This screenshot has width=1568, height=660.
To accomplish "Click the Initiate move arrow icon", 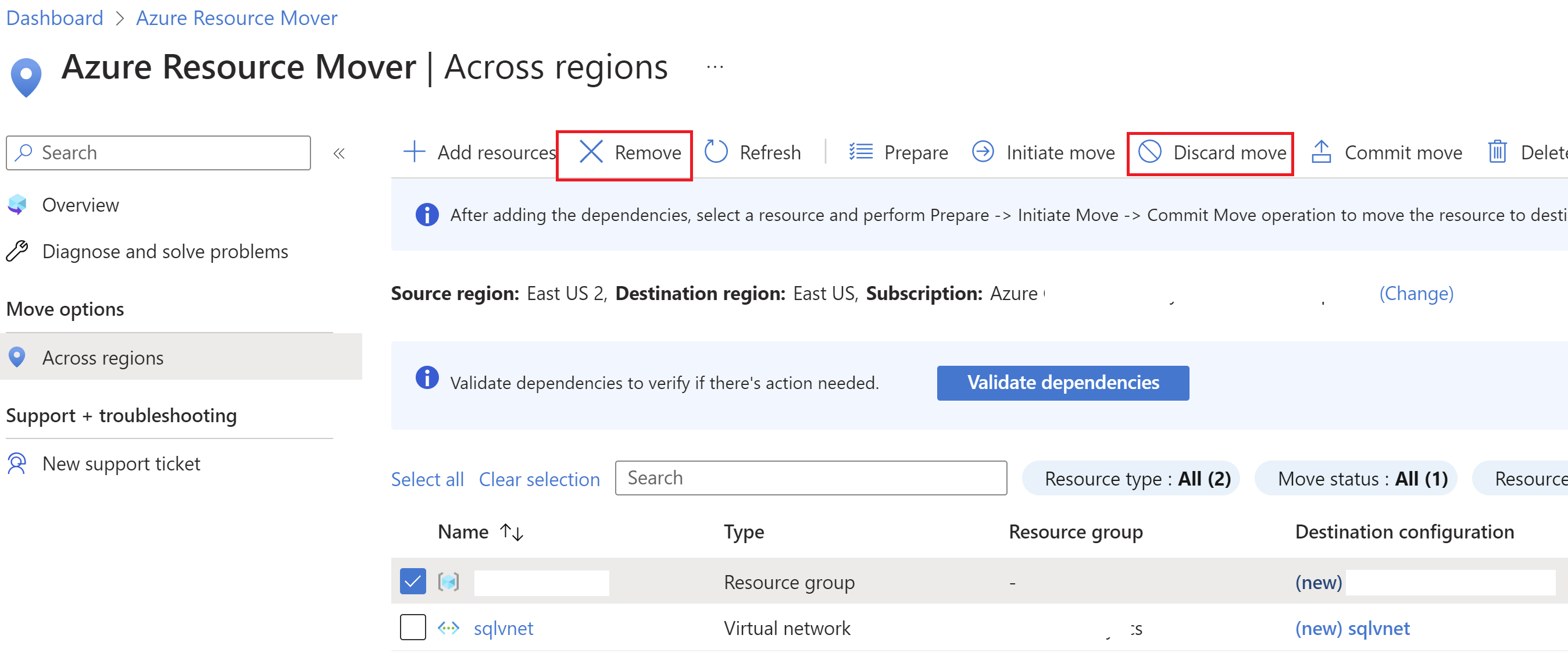I will [x=983, y=152].
